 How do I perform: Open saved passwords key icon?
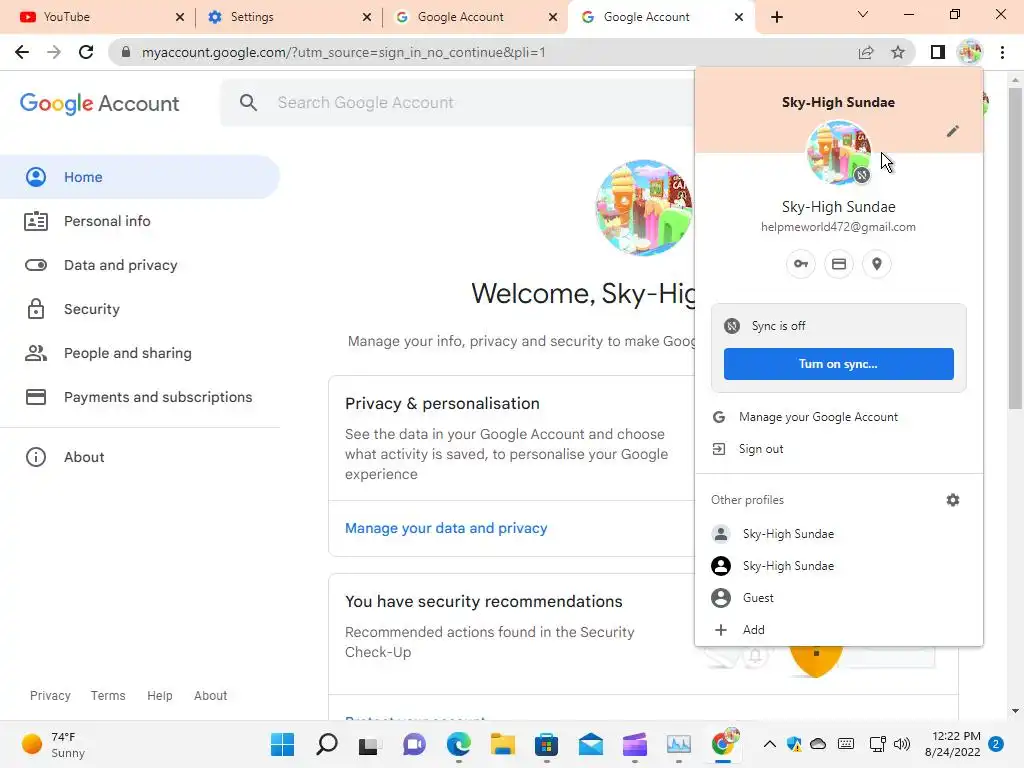[x=801, y=264]
